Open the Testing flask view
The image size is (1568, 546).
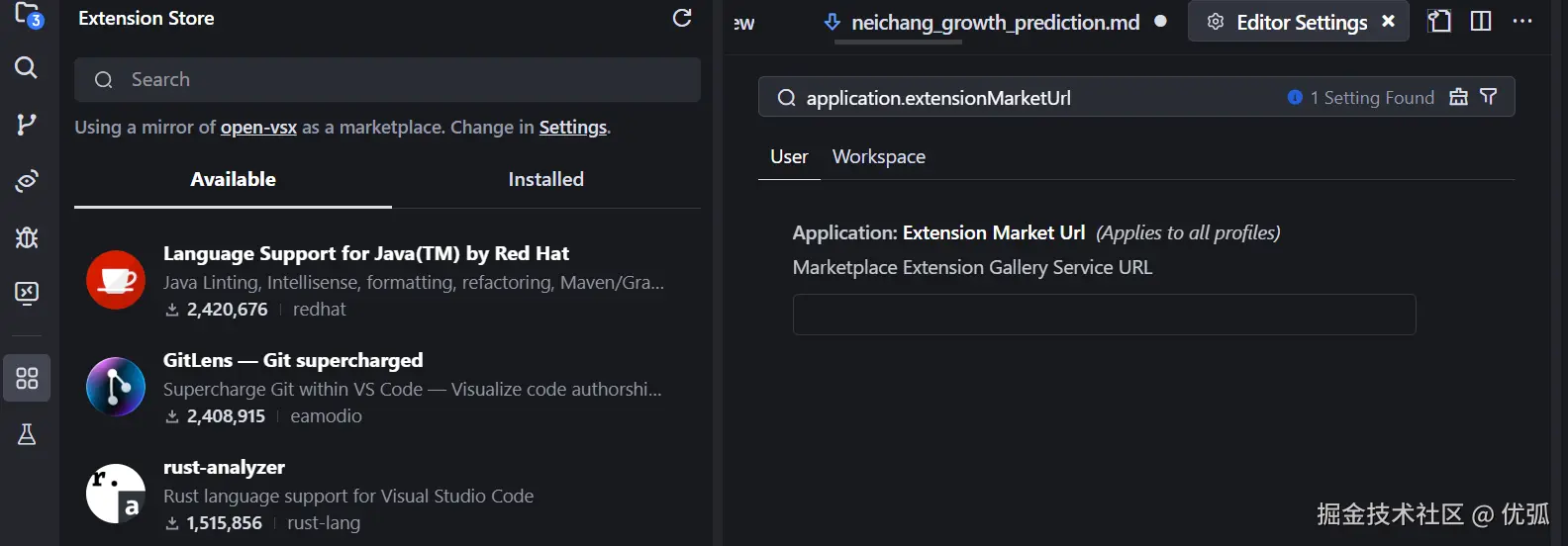(x=27, y=434)
